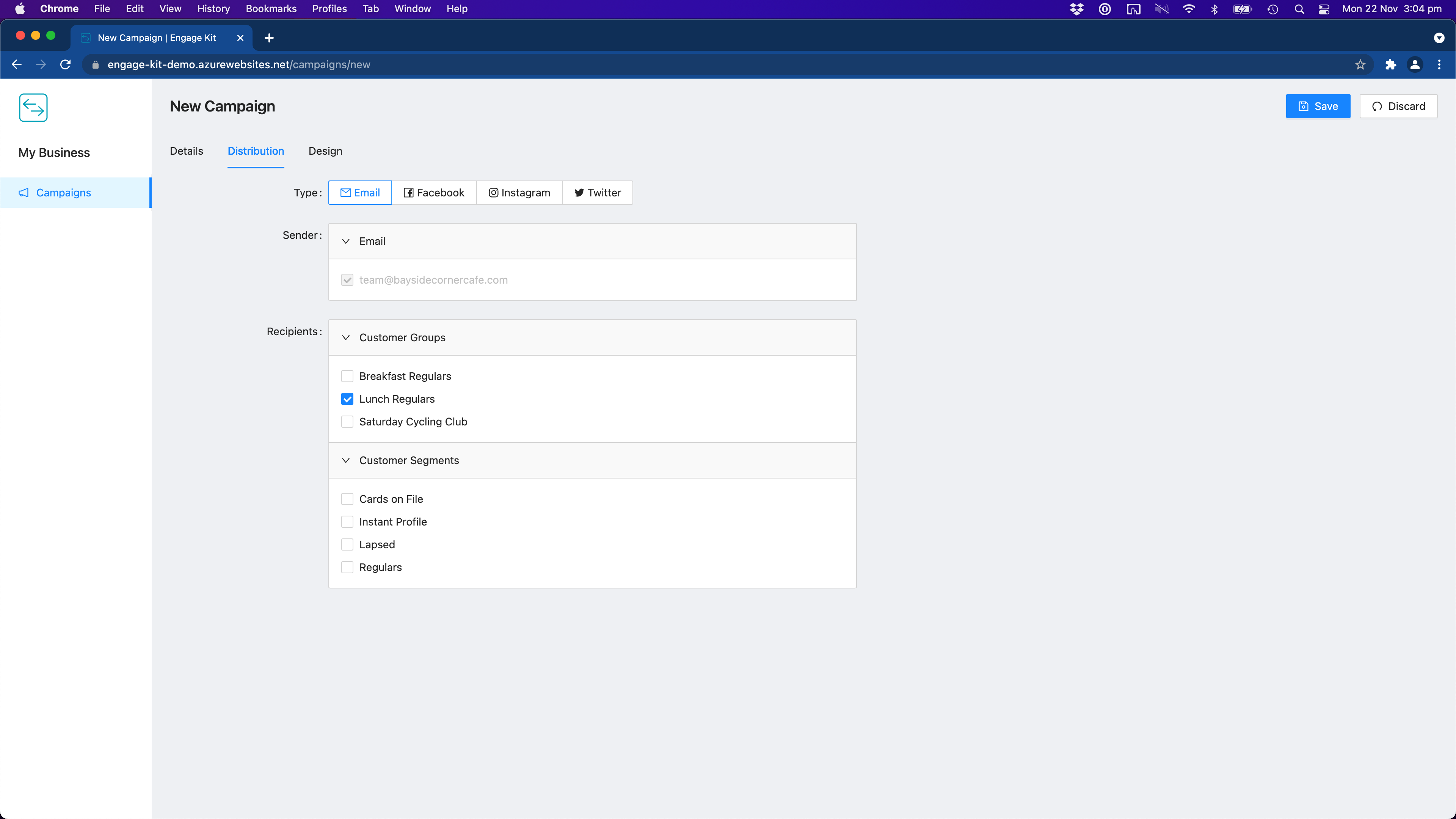This screenshot has width=1456, height=819.
Task: Switch to the Design tab
Action: [x=325, y=151]
